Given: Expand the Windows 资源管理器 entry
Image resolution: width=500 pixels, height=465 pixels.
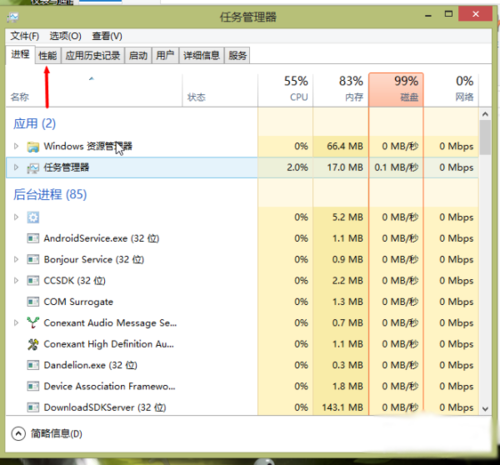Looking at the screenshot, I should (x=16, y=146).
